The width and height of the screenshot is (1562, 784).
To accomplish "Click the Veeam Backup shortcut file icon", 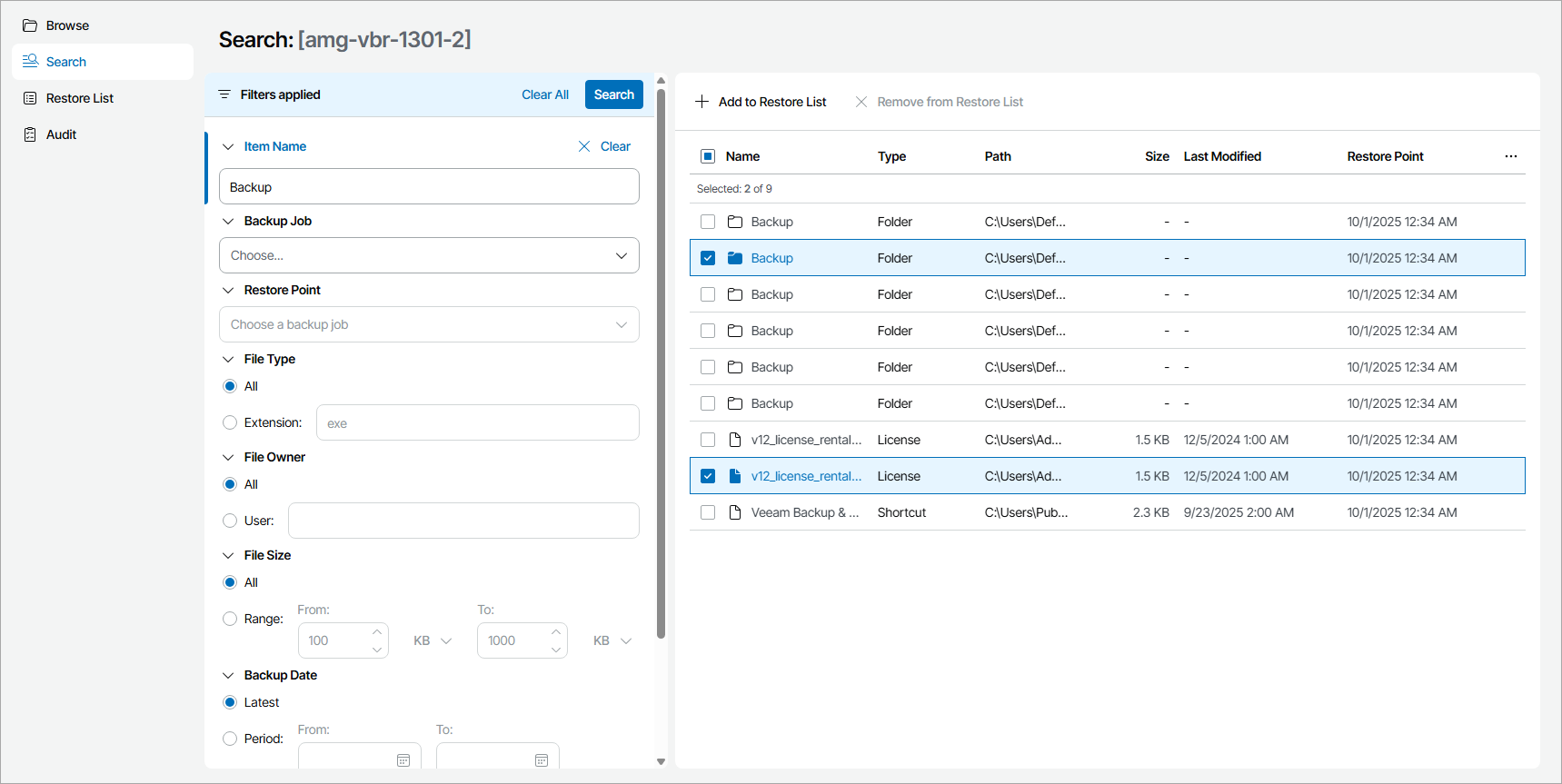I will [735, 512].
